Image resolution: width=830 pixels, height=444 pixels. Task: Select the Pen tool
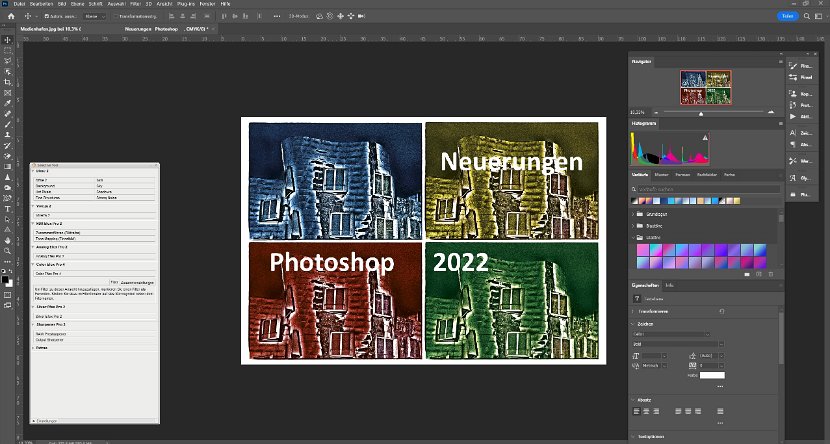point(7,198)
